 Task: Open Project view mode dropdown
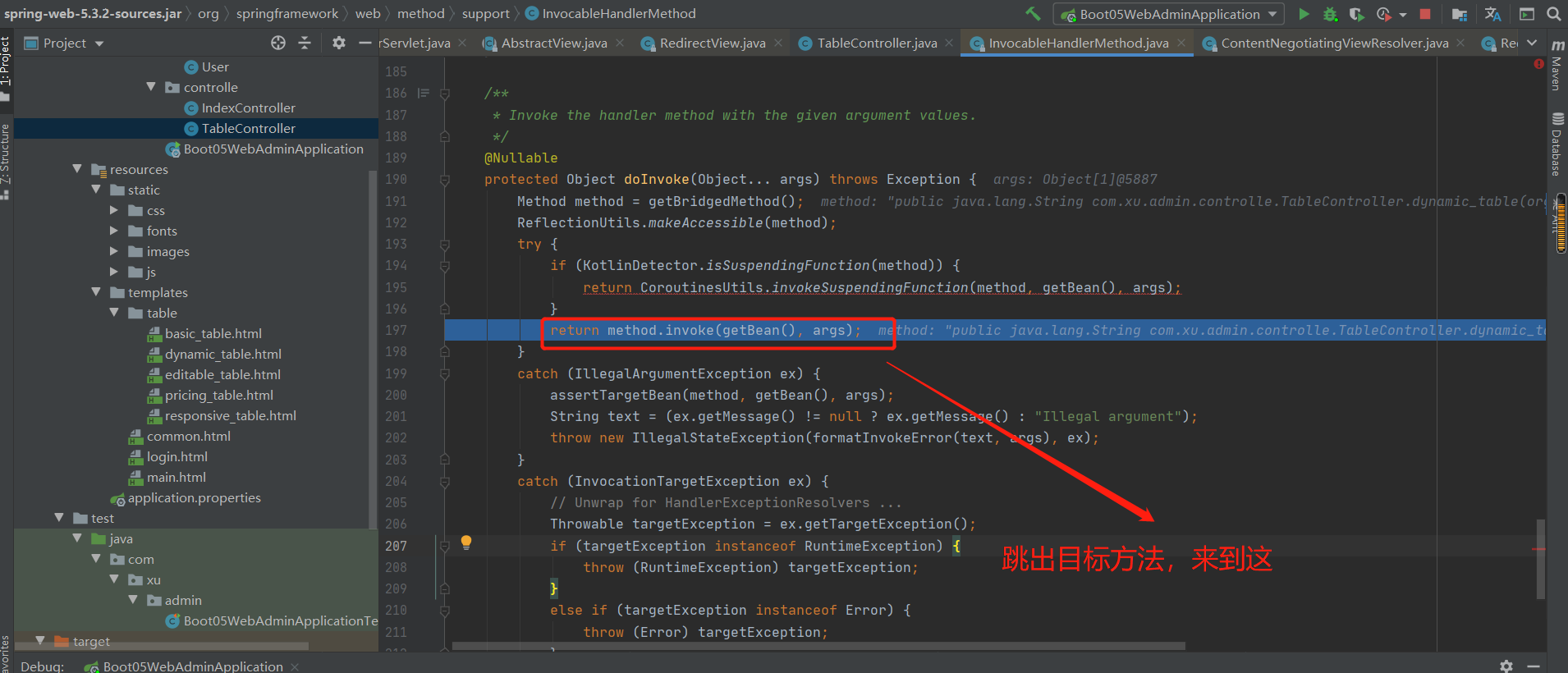click(x=99, y=43)
